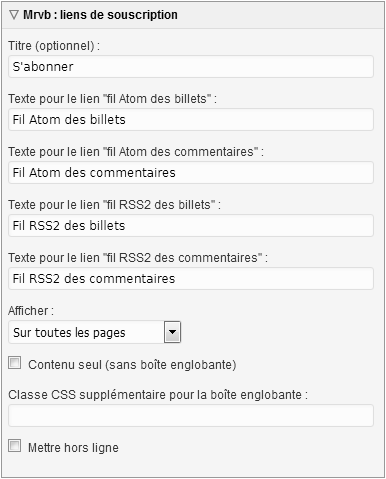Screen dimensions: 386x479
Task: Click the 'Contenu seul (sans boîte englobante)' label
Action: [132, 365]
